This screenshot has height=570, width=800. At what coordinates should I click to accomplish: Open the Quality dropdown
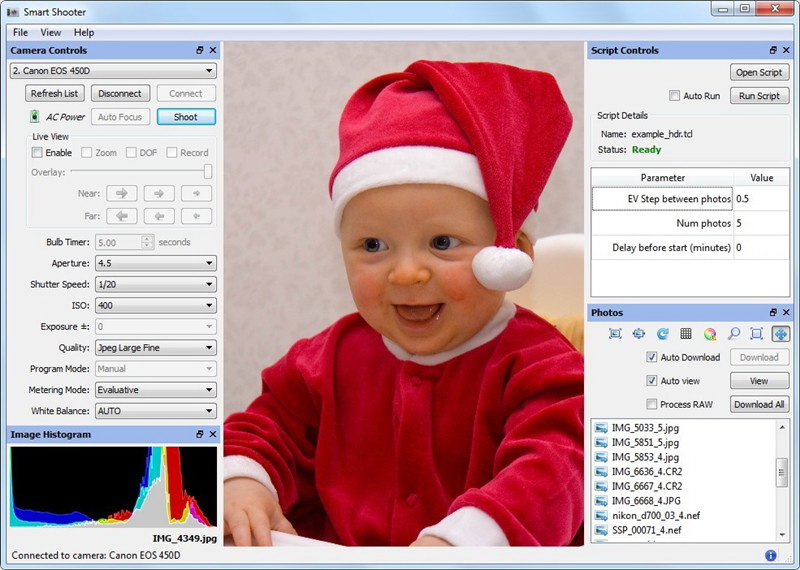click(156, 348)
